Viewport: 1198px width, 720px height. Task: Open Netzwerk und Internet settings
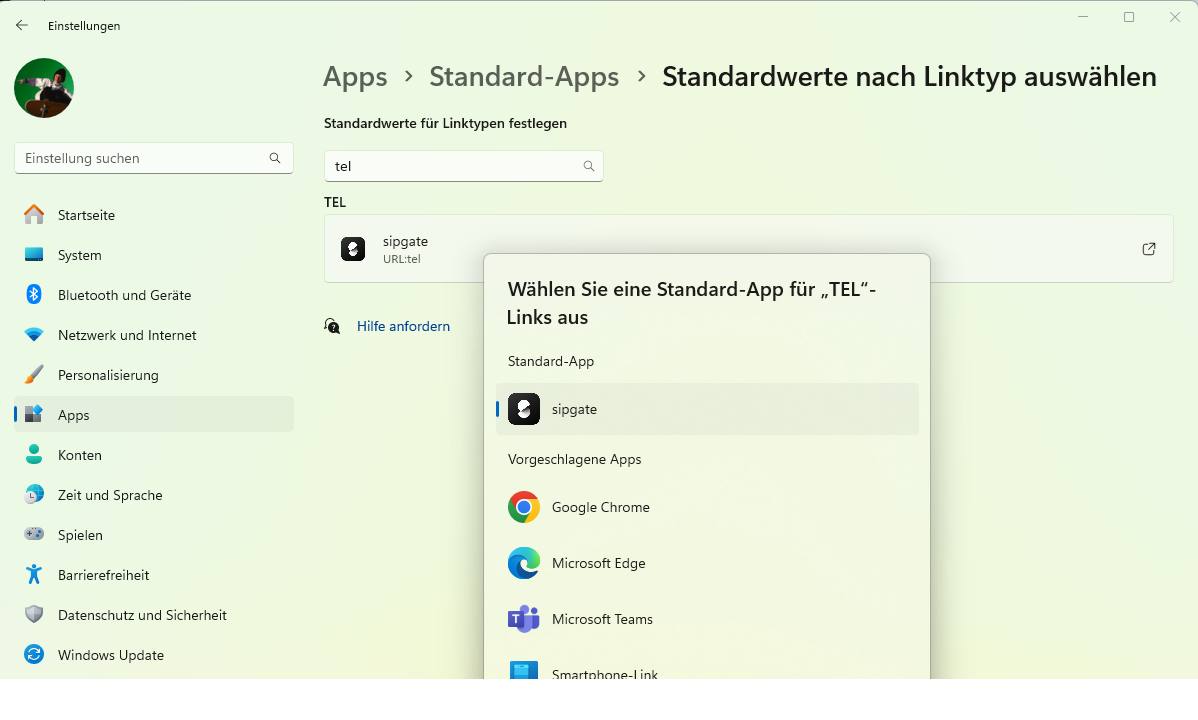(154, 335)
